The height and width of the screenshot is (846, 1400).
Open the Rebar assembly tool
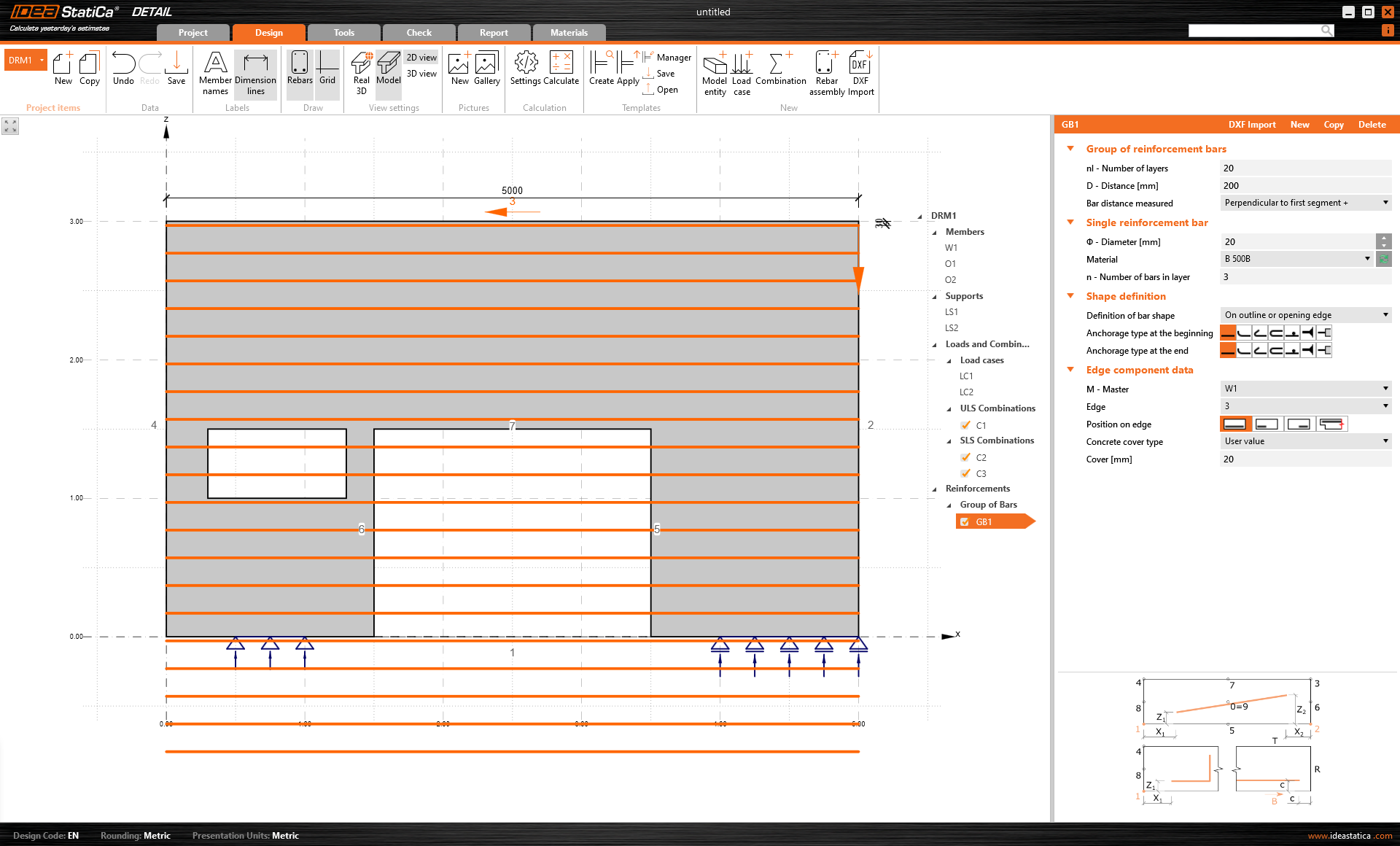pyautogui.click(x=826, y=71)
